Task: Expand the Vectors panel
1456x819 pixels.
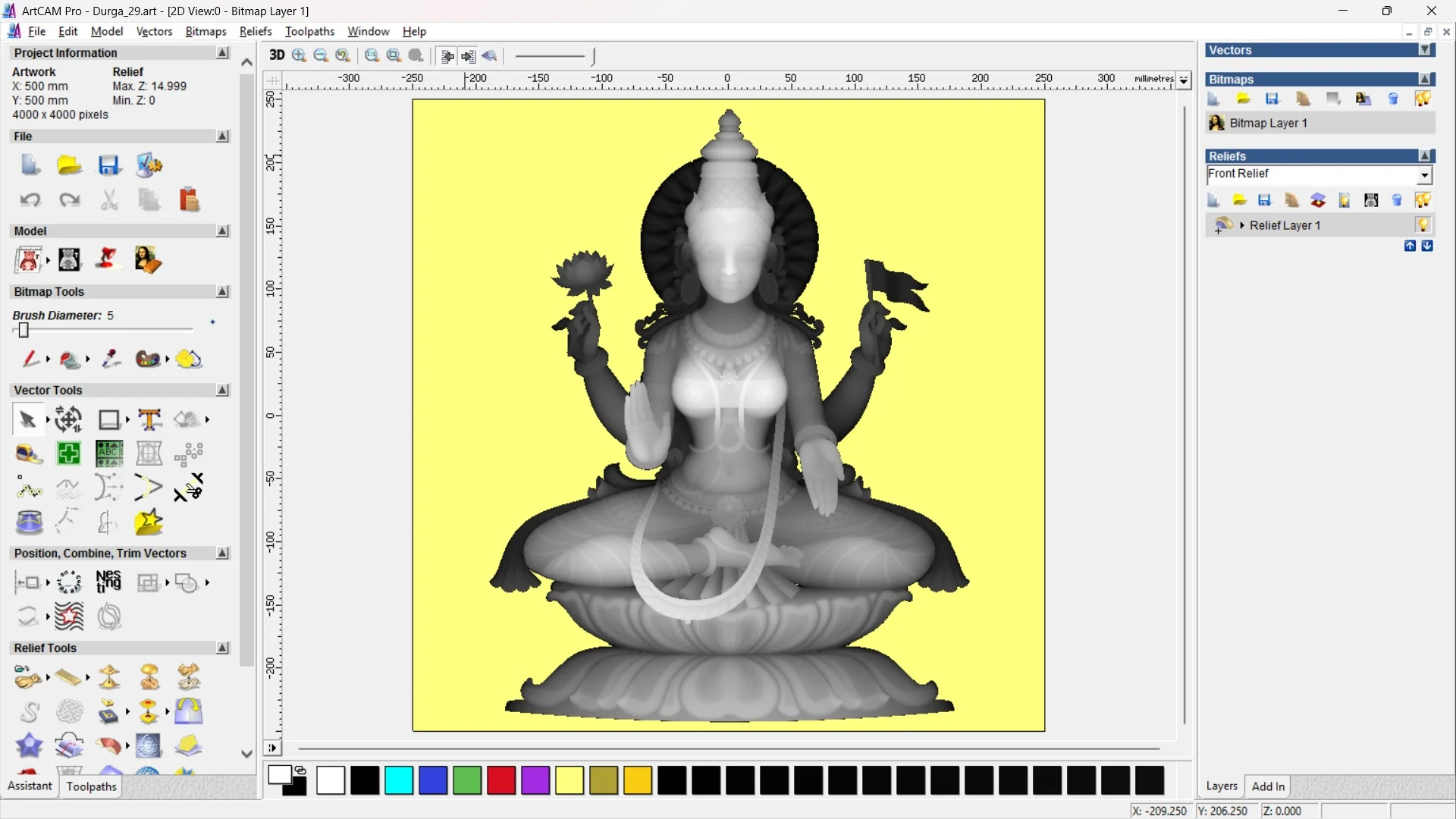Action: [1425, 50]
